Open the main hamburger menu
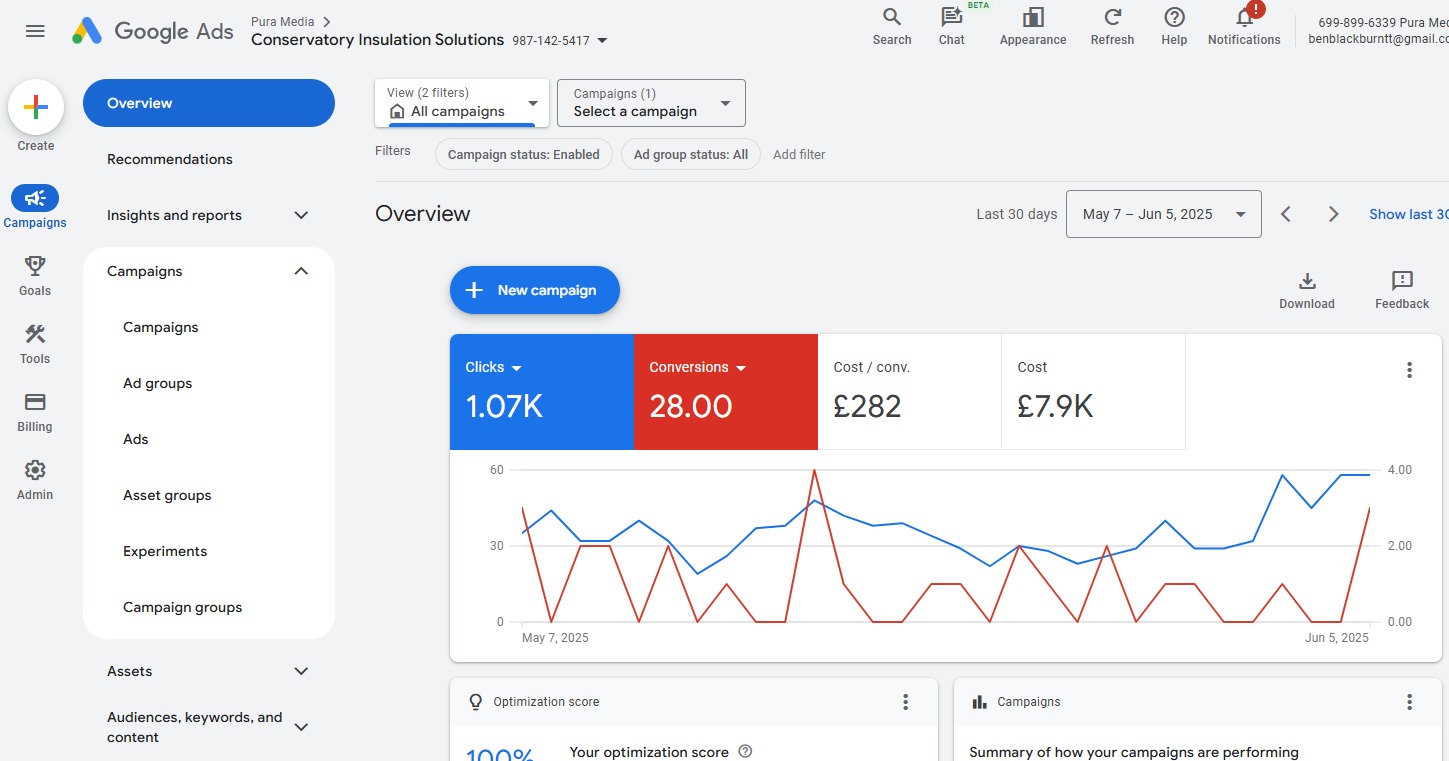This screenshot has height=761, width=1449. coord(35,31)
